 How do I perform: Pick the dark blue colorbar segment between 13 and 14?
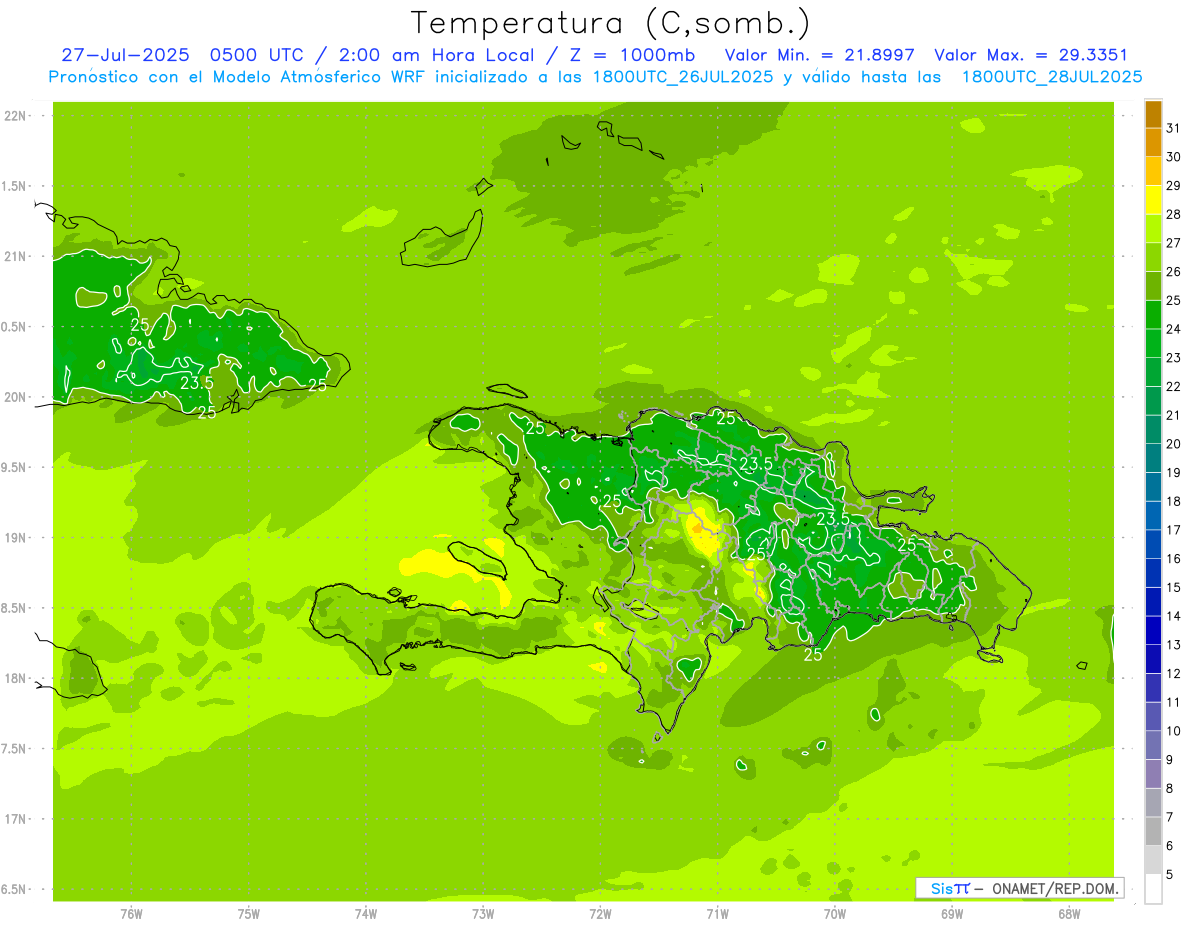pyautogui.click(x=1153, y=631)
